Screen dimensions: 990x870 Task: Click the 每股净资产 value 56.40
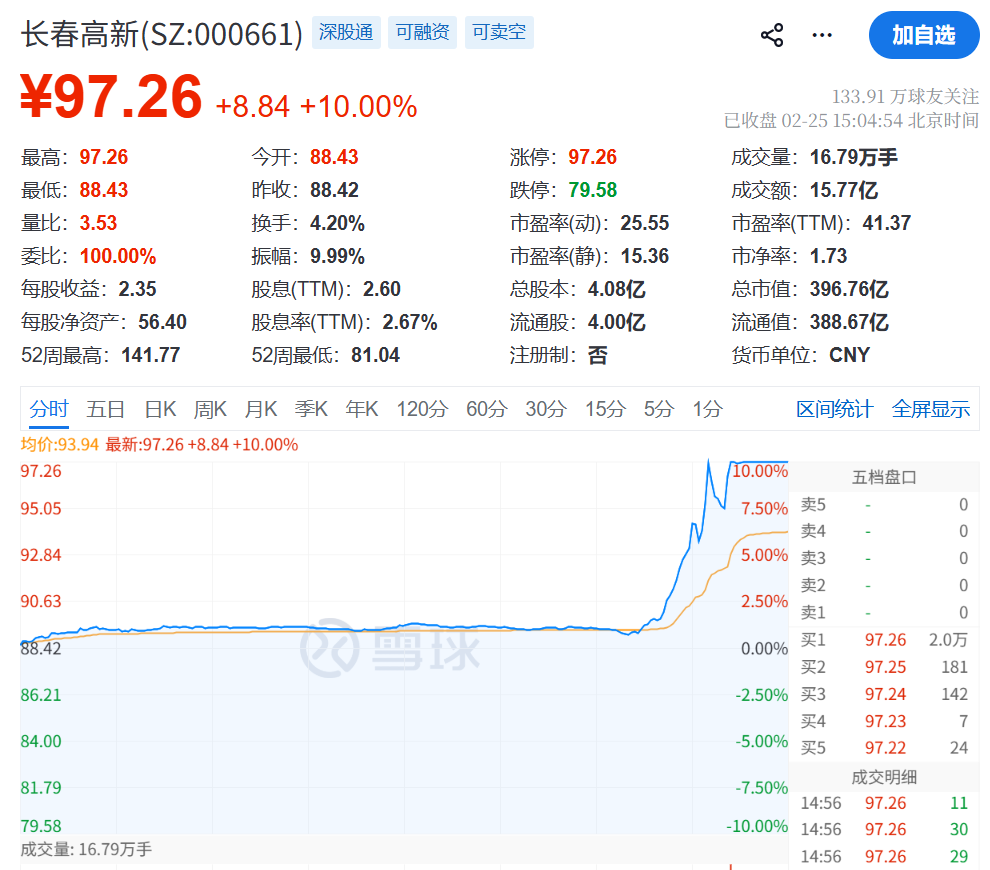pos(162,323)
